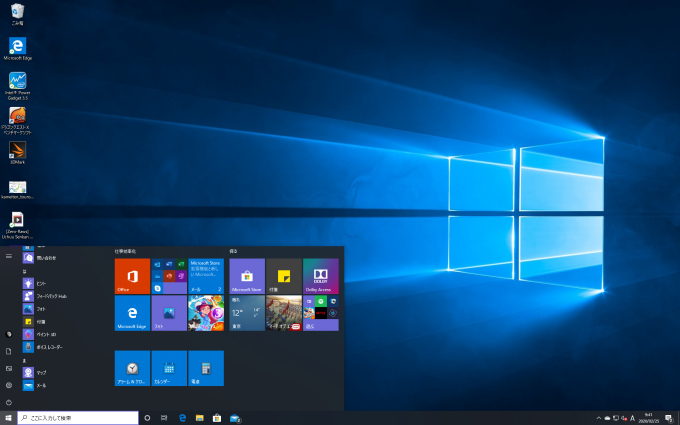Open the Alarms & Clock tile
Image resolution: width=680 pixels, height=425 pixels.
(132, 368)
